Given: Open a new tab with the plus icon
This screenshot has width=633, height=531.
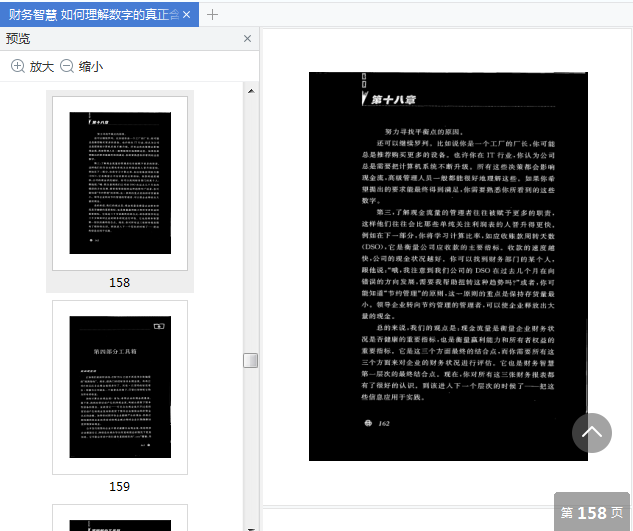Looking at the screenshot, I should pos(212,15).
